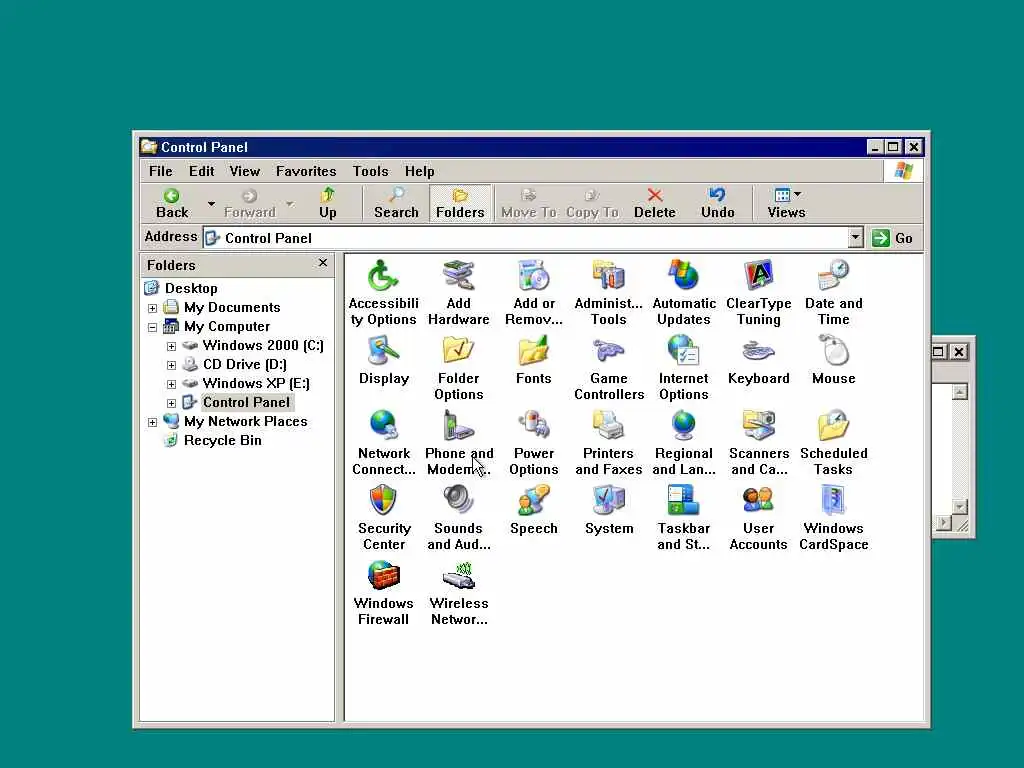The width and height of the screenshot is (1024, 768).
Task: Open the Help menu
Action: [x=419, y=171]
